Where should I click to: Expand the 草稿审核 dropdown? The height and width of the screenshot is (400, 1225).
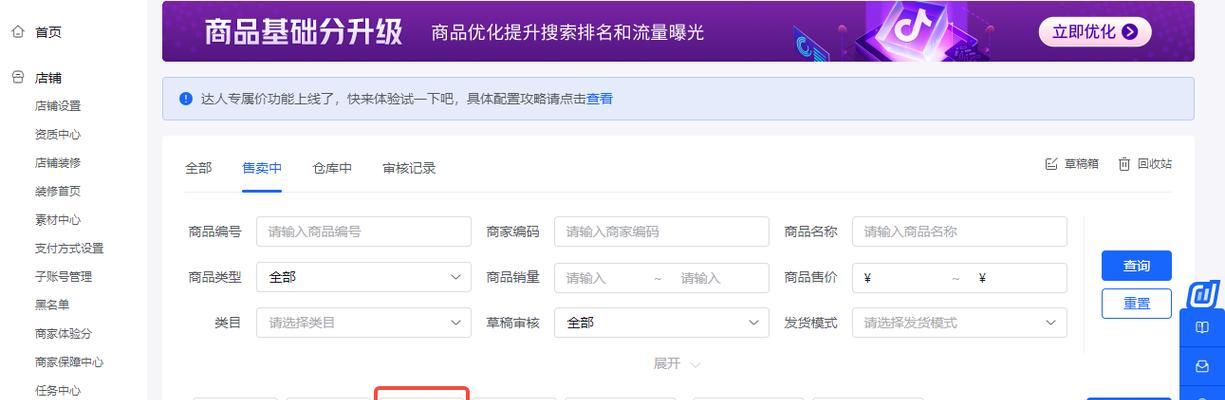(662, 322)
